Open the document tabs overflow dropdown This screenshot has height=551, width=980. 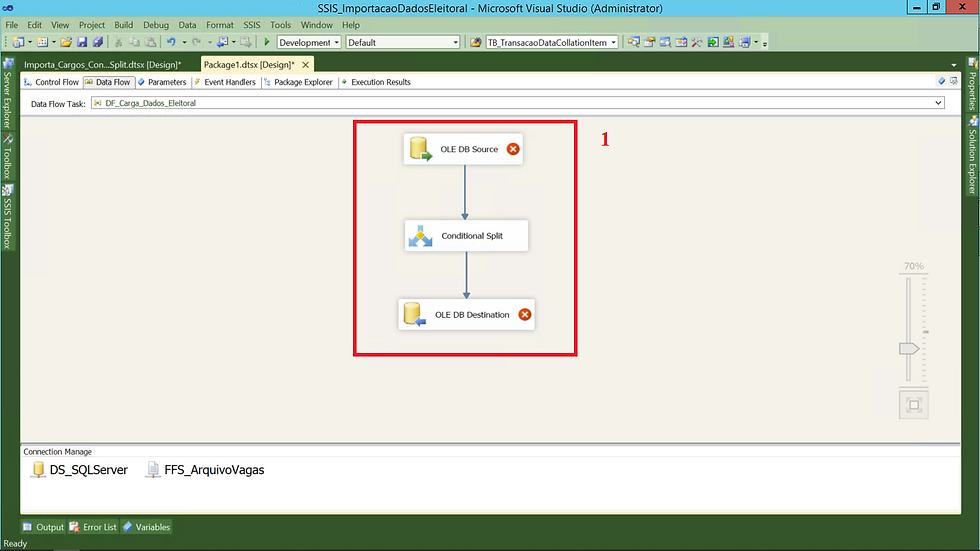point(954,65)
